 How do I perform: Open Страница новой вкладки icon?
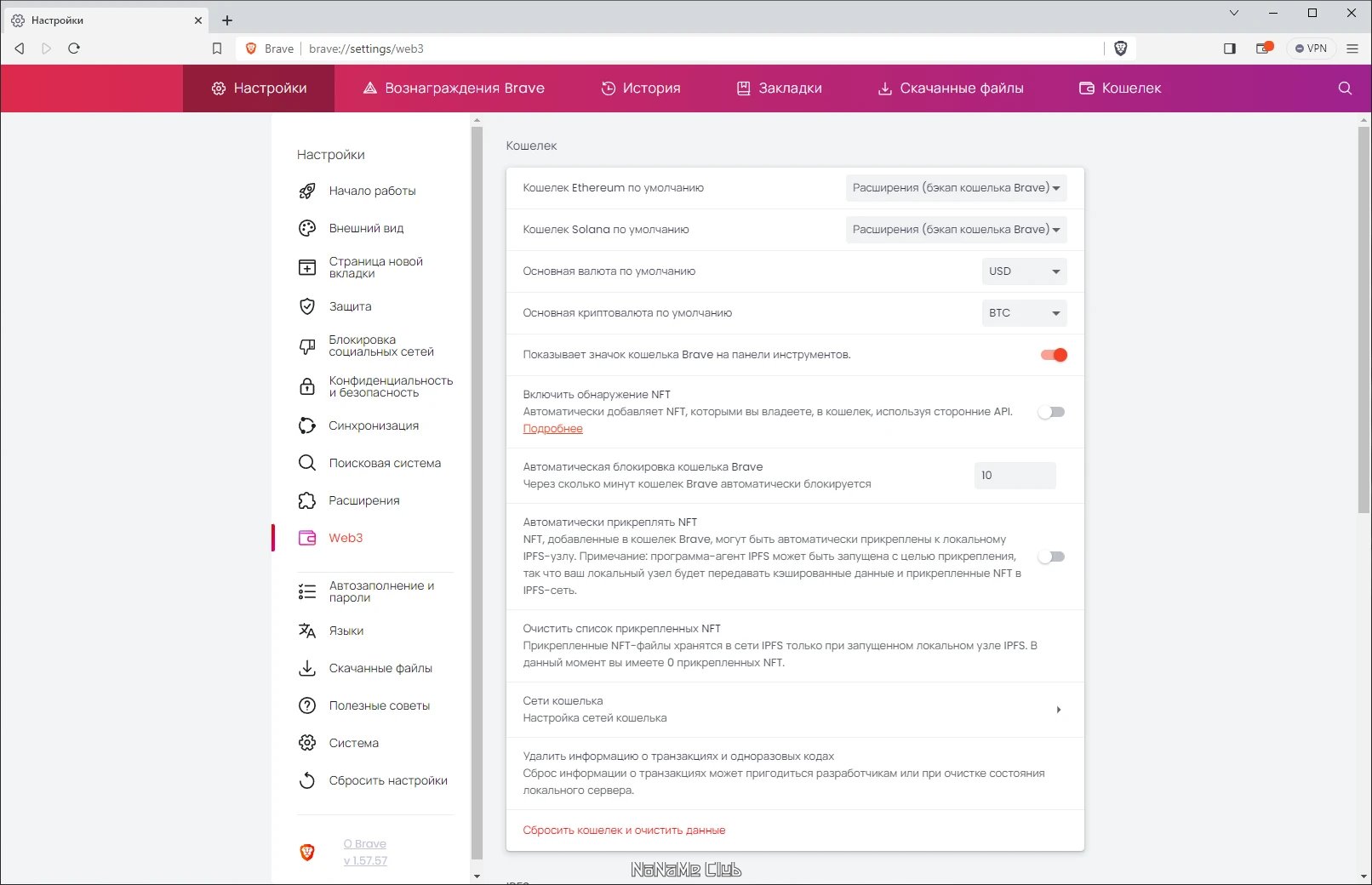point(307,267)
